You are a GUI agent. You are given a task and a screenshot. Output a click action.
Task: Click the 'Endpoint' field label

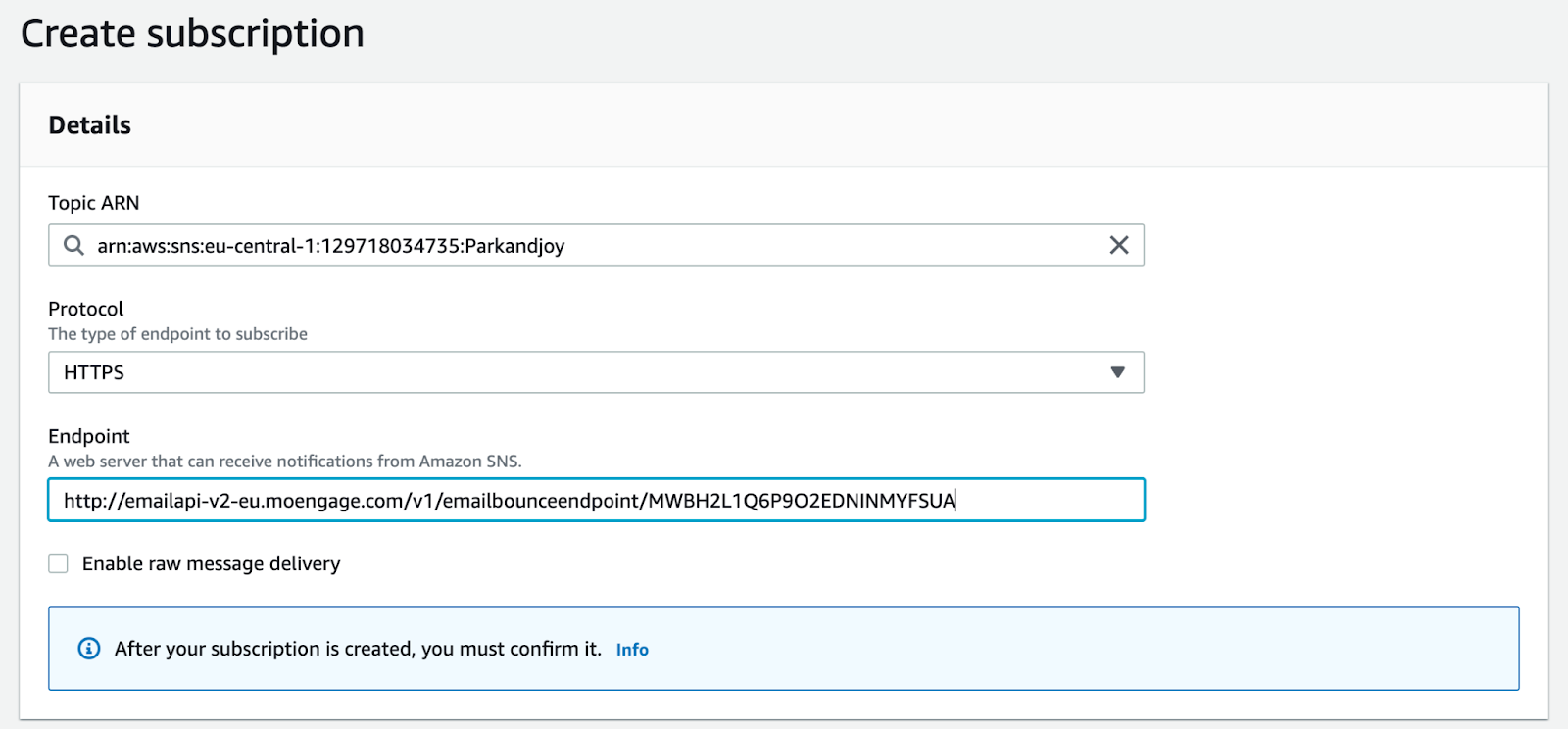point(89,436)
